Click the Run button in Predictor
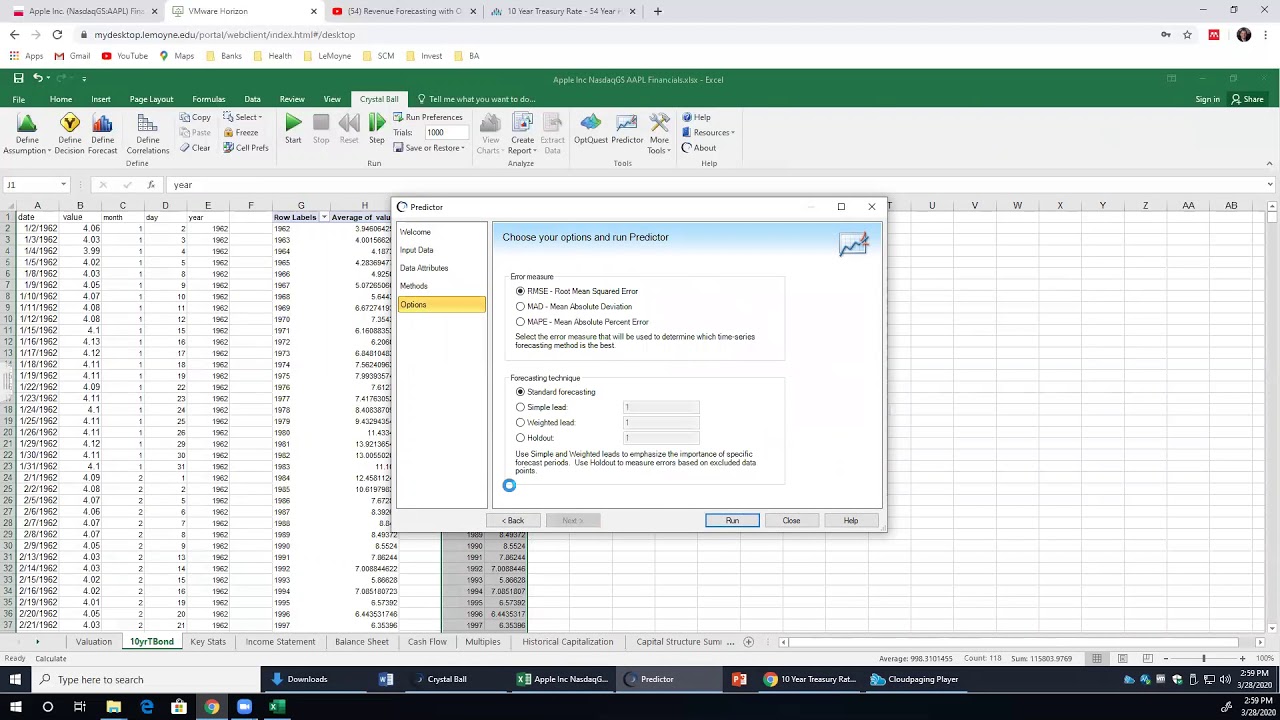Screen dimensions: 1280x720 click(732, 520)
